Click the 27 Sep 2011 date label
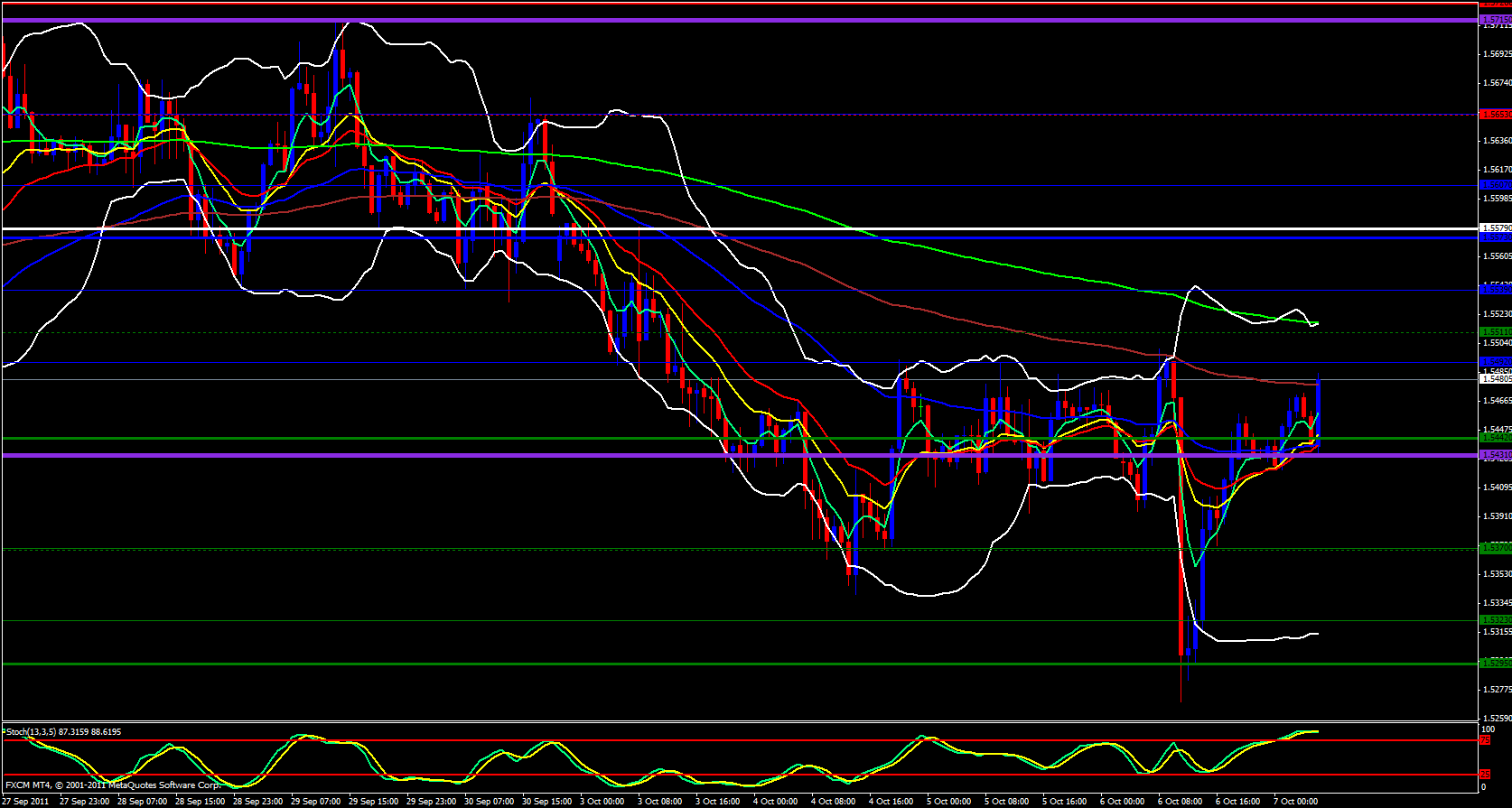The height and width of the screenshot is (808, 1512). pos(27,802)
